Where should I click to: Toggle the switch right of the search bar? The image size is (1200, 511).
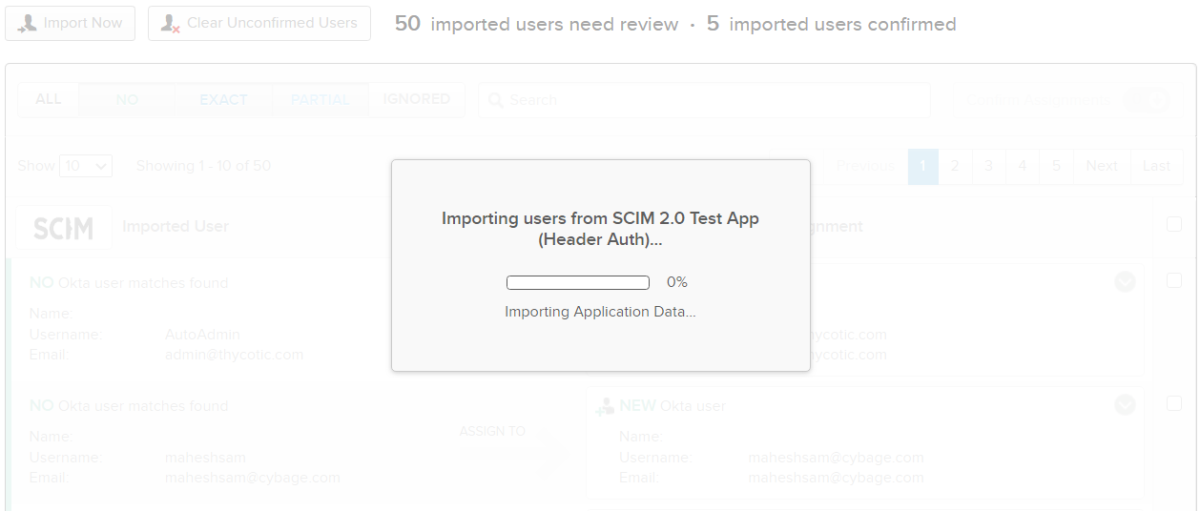pyautogui.click(x=1146, y=100)
